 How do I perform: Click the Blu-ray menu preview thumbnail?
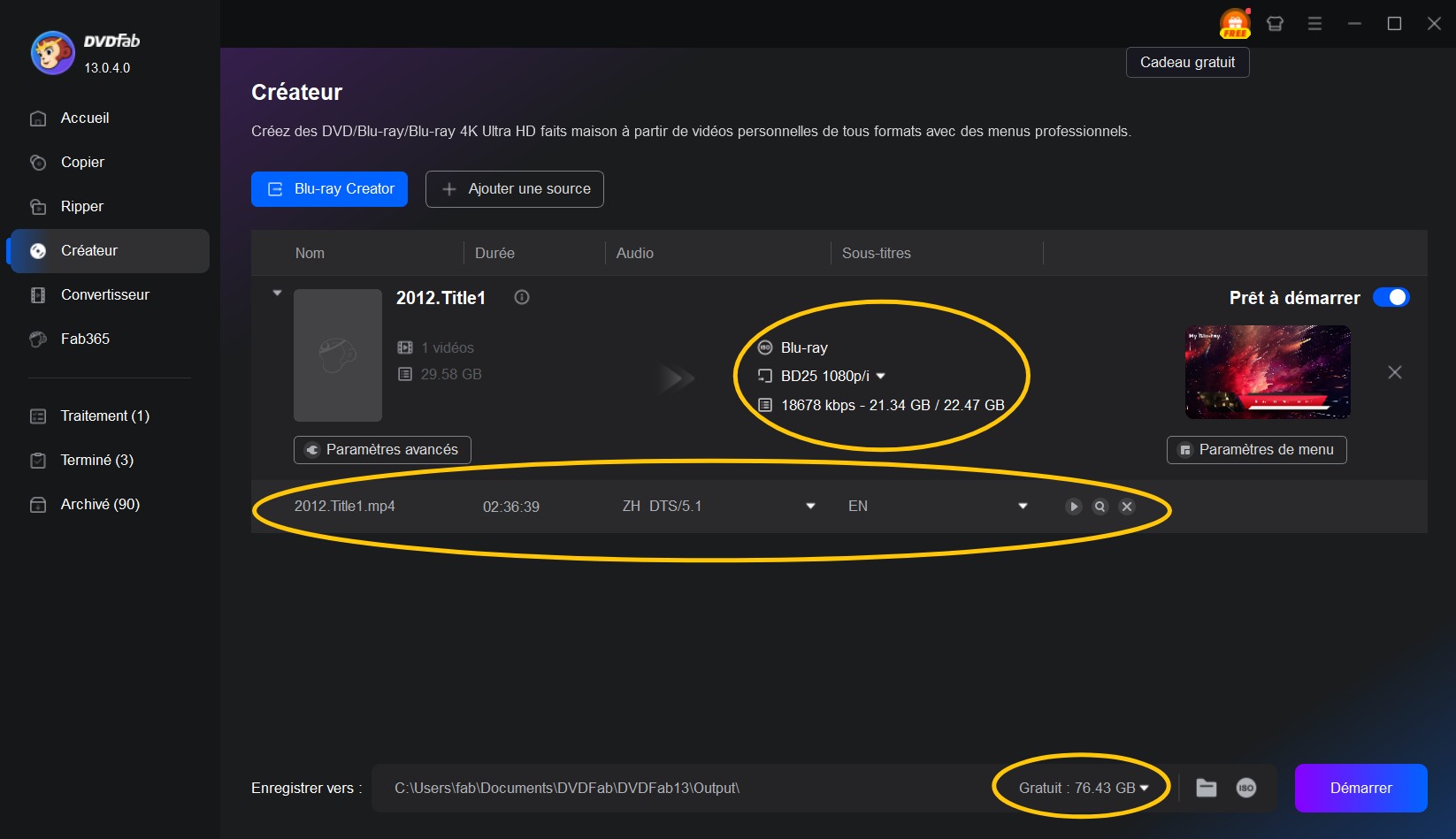coord(1267,371)
